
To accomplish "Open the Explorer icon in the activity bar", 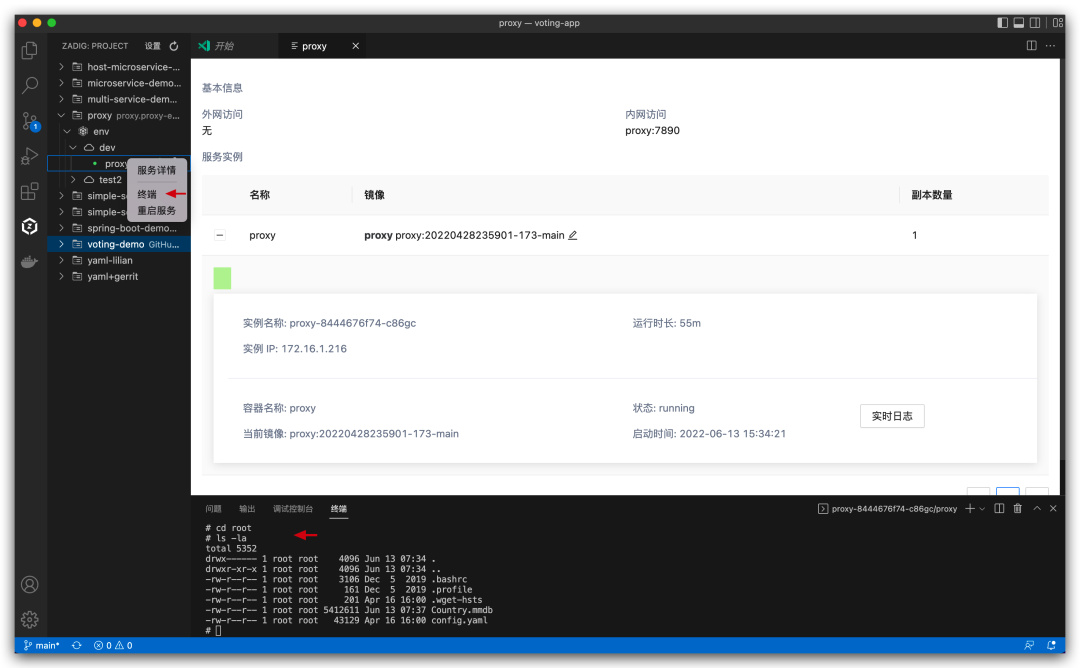I will coord(30,48).
